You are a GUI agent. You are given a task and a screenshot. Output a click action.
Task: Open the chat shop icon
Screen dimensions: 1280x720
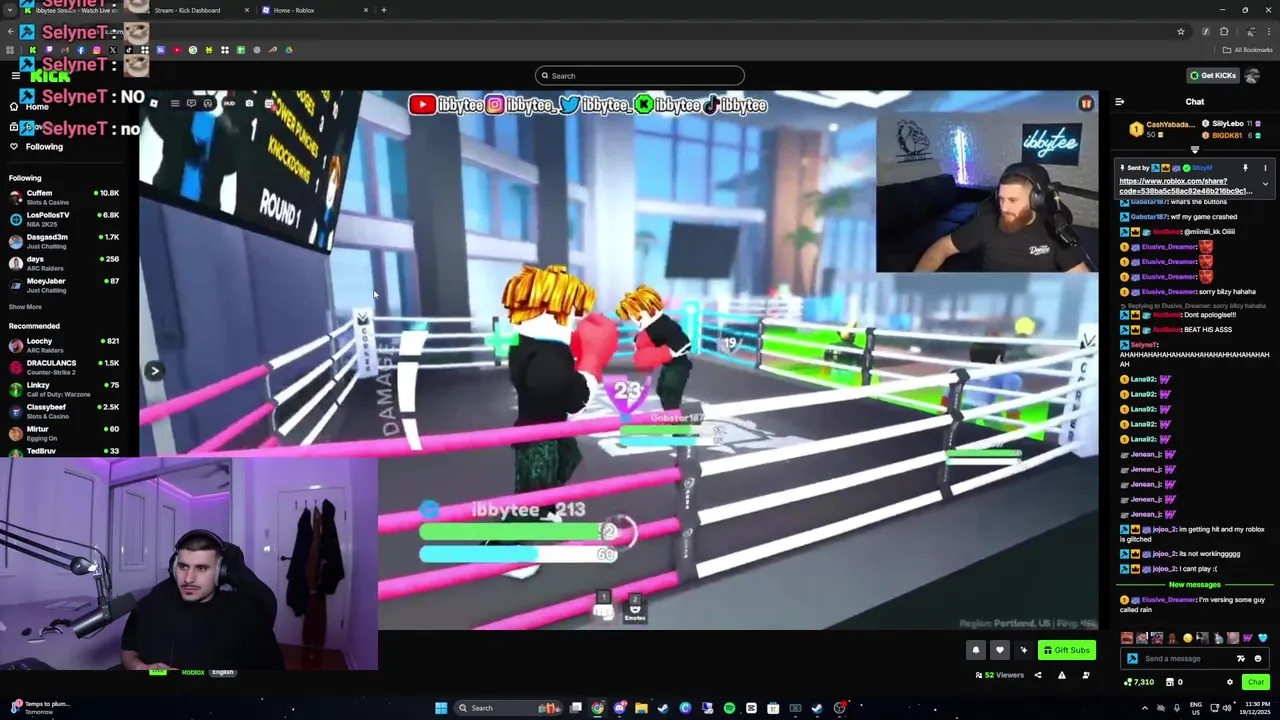(1169, 682)
